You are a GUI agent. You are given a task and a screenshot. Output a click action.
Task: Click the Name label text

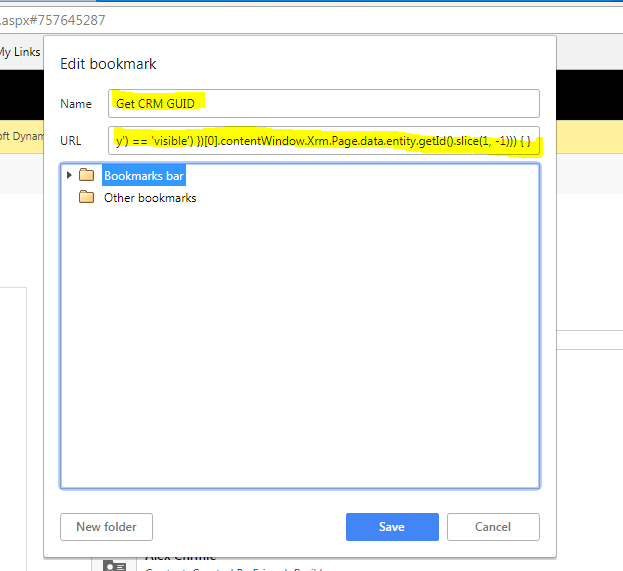pos(75,104)
